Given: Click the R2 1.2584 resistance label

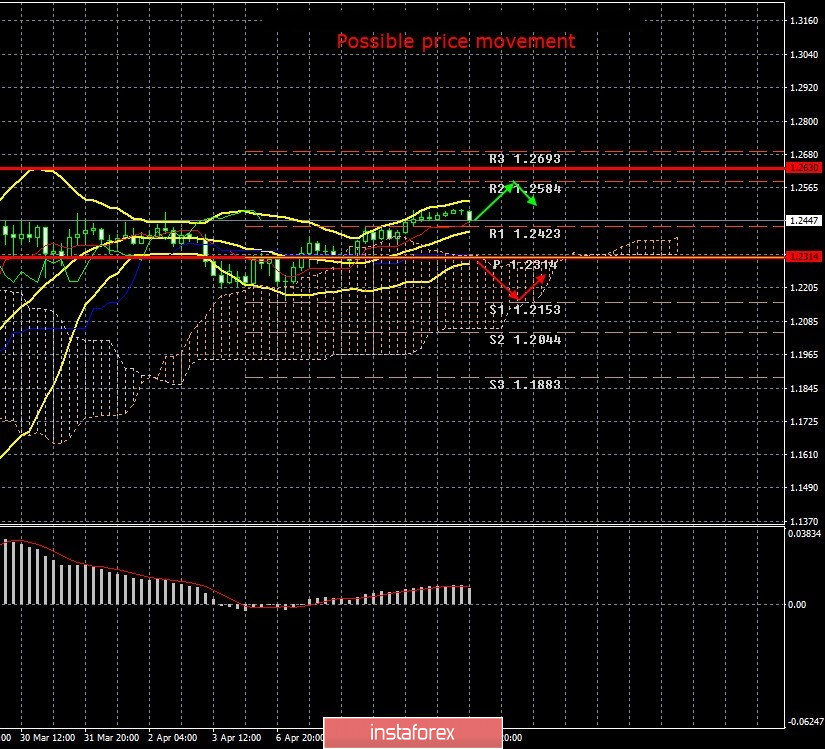Looking at the screenshot, I should tap(525, 189).
